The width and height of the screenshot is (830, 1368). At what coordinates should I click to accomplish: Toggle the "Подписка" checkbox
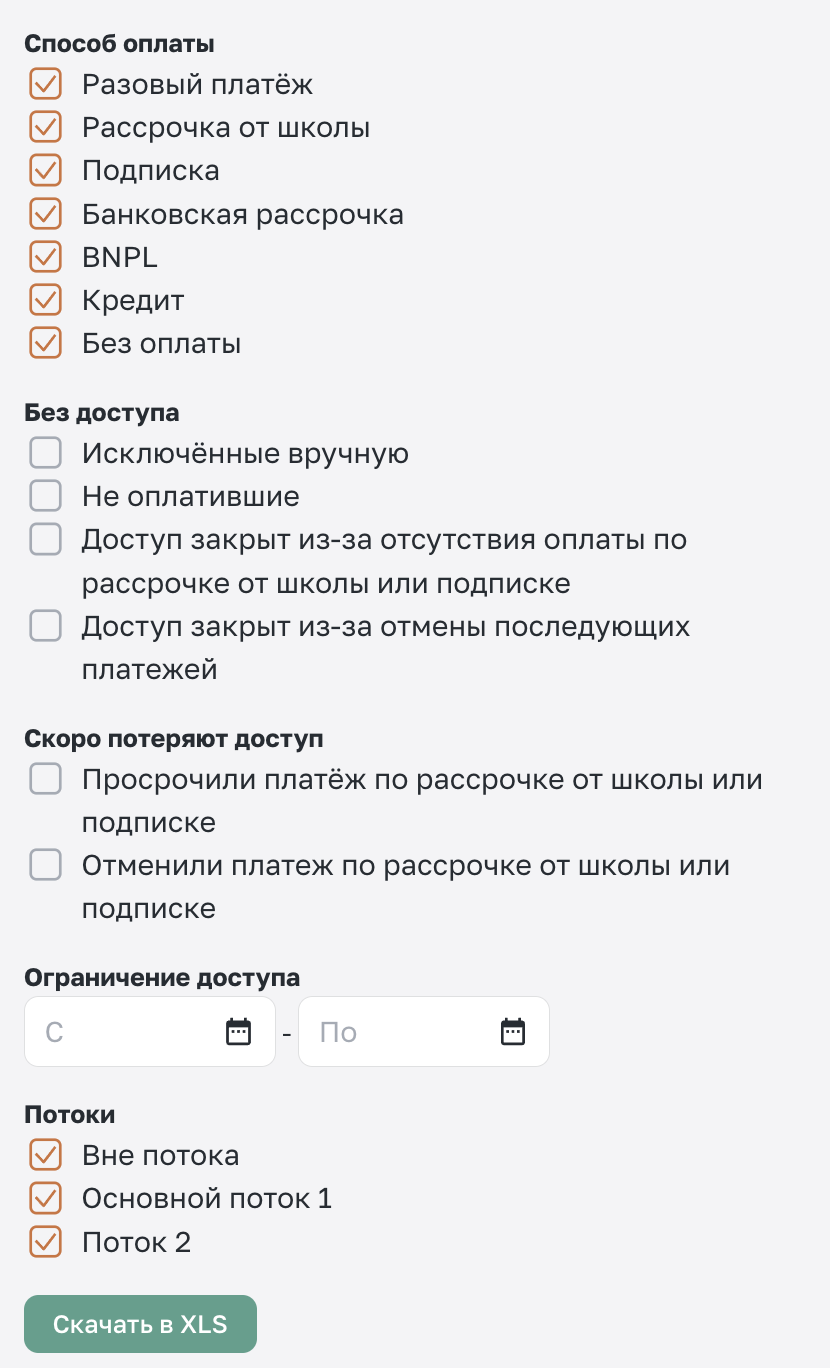tap(46, 170)
